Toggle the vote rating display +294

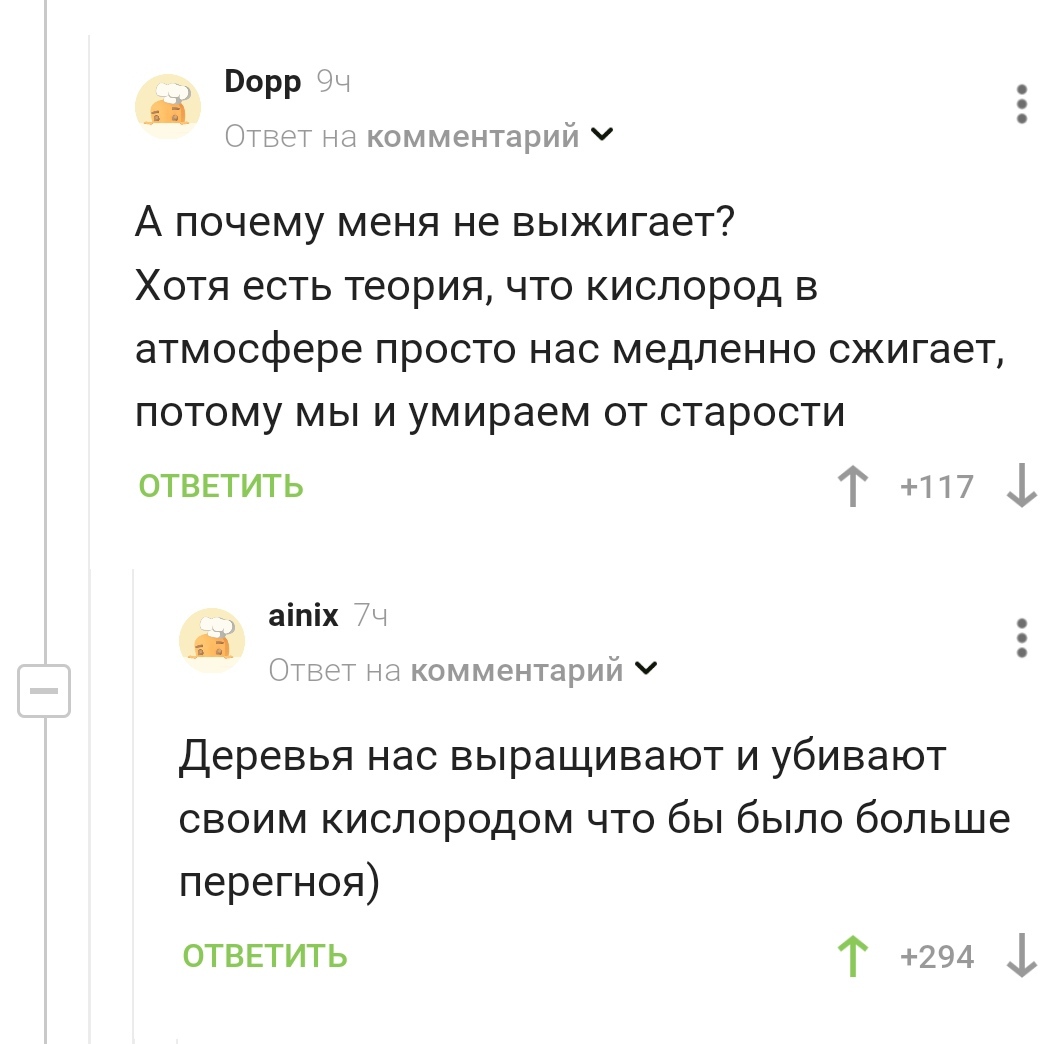click(938, 956)
